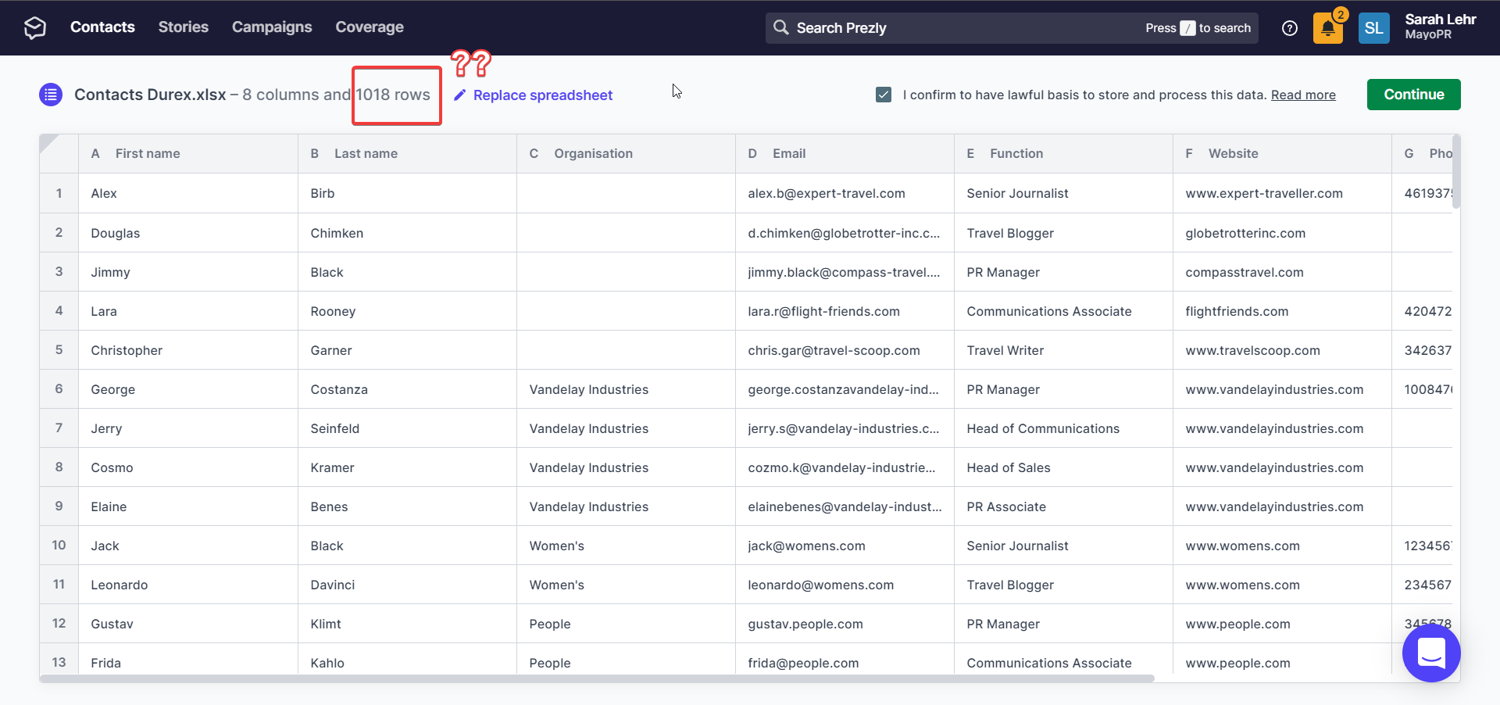Screen dimensions: 1500x705
Task: Click the Contacts Durex.xlsx file name
Action: (x=149, y=95)
